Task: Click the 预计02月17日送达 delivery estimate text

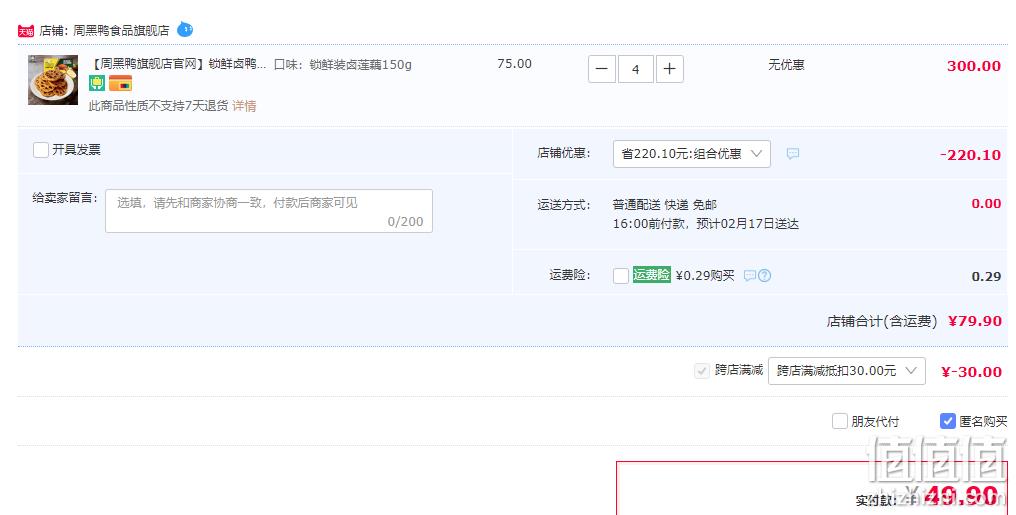Action: [x=748, y=223]
